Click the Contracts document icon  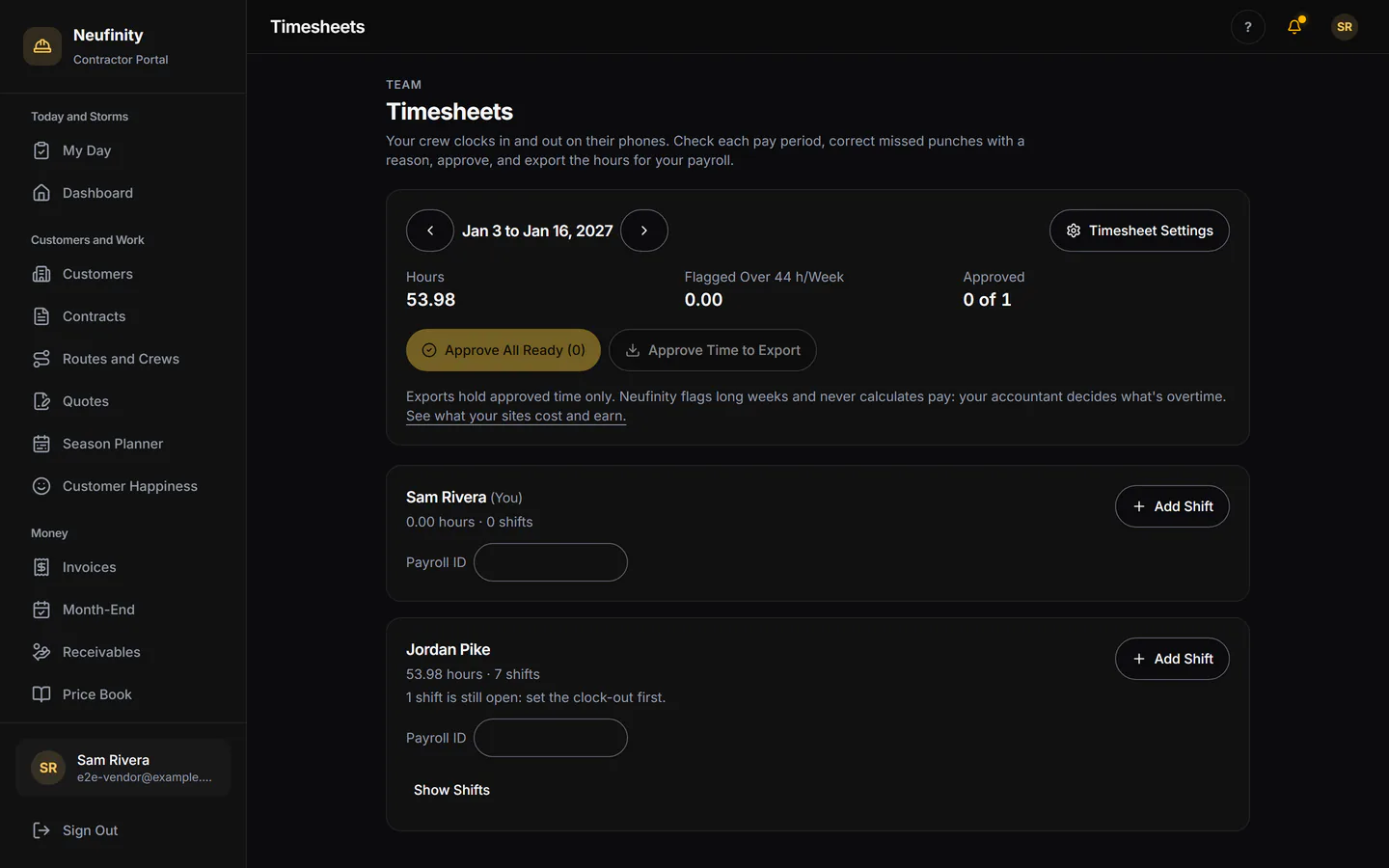[41, 316]
